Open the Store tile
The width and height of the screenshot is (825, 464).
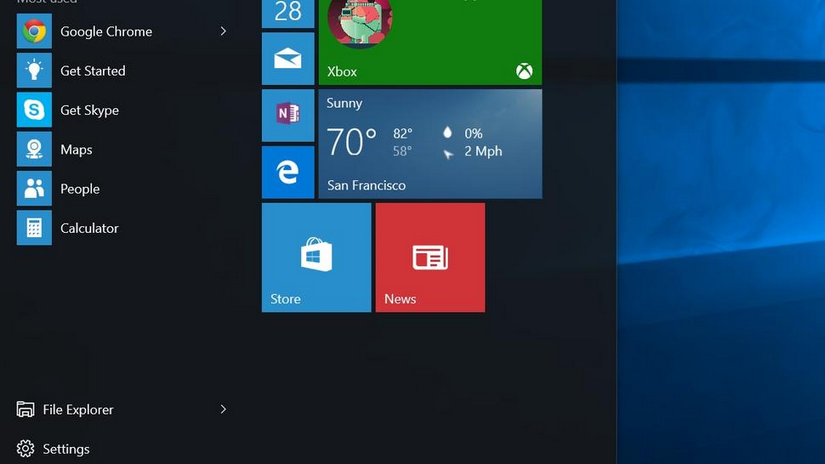[316, 258]
